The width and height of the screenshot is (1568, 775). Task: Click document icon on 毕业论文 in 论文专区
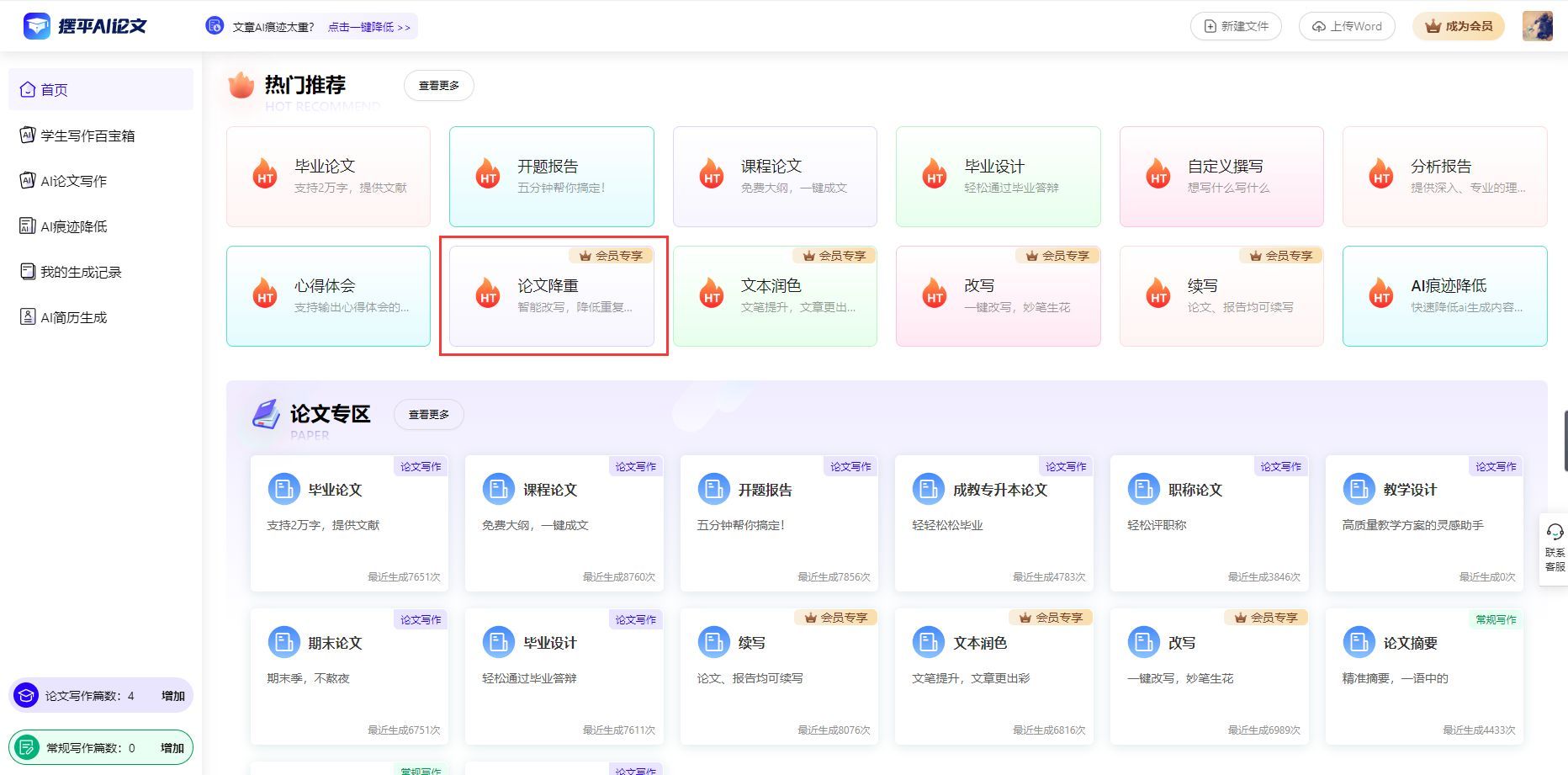[283, 489]
